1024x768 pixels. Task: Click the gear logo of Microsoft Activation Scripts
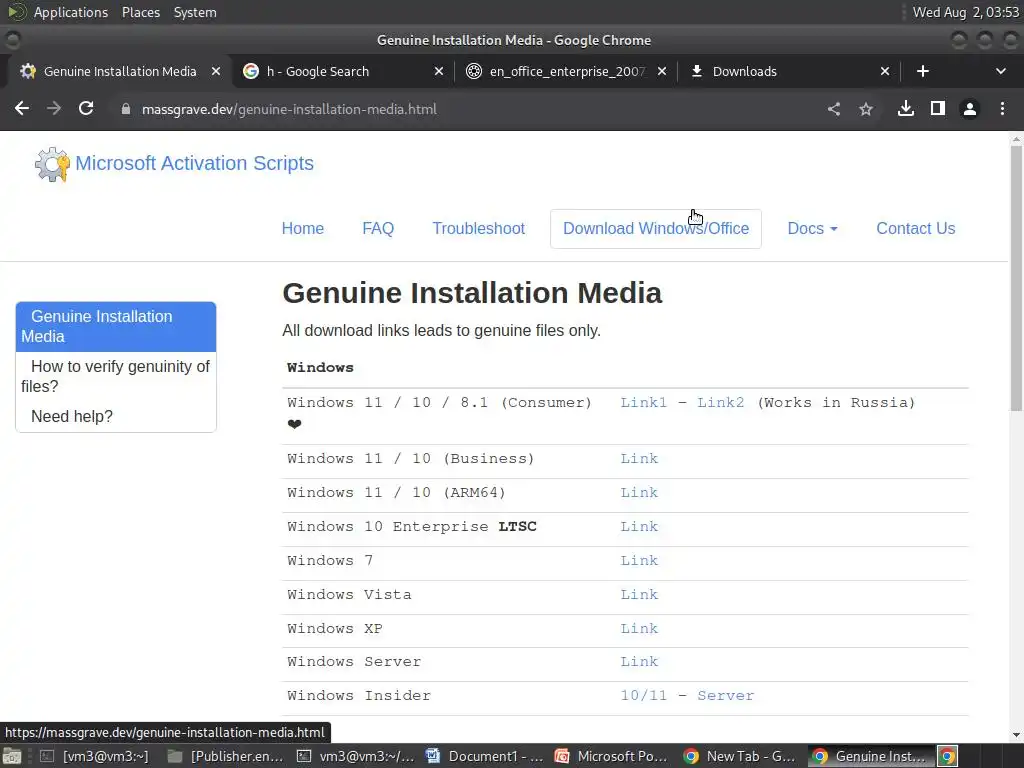[x=52, y=164]
